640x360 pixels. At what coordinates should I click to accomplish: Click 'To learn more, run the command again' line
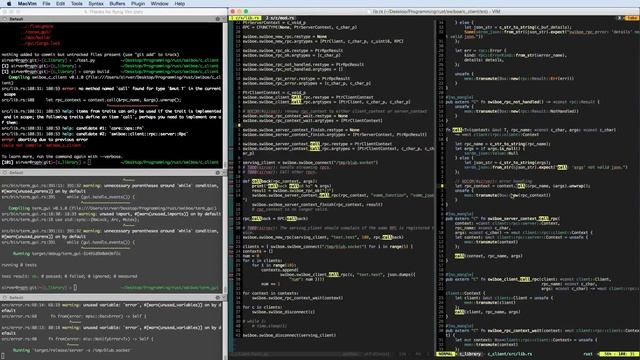pos(61,156)
